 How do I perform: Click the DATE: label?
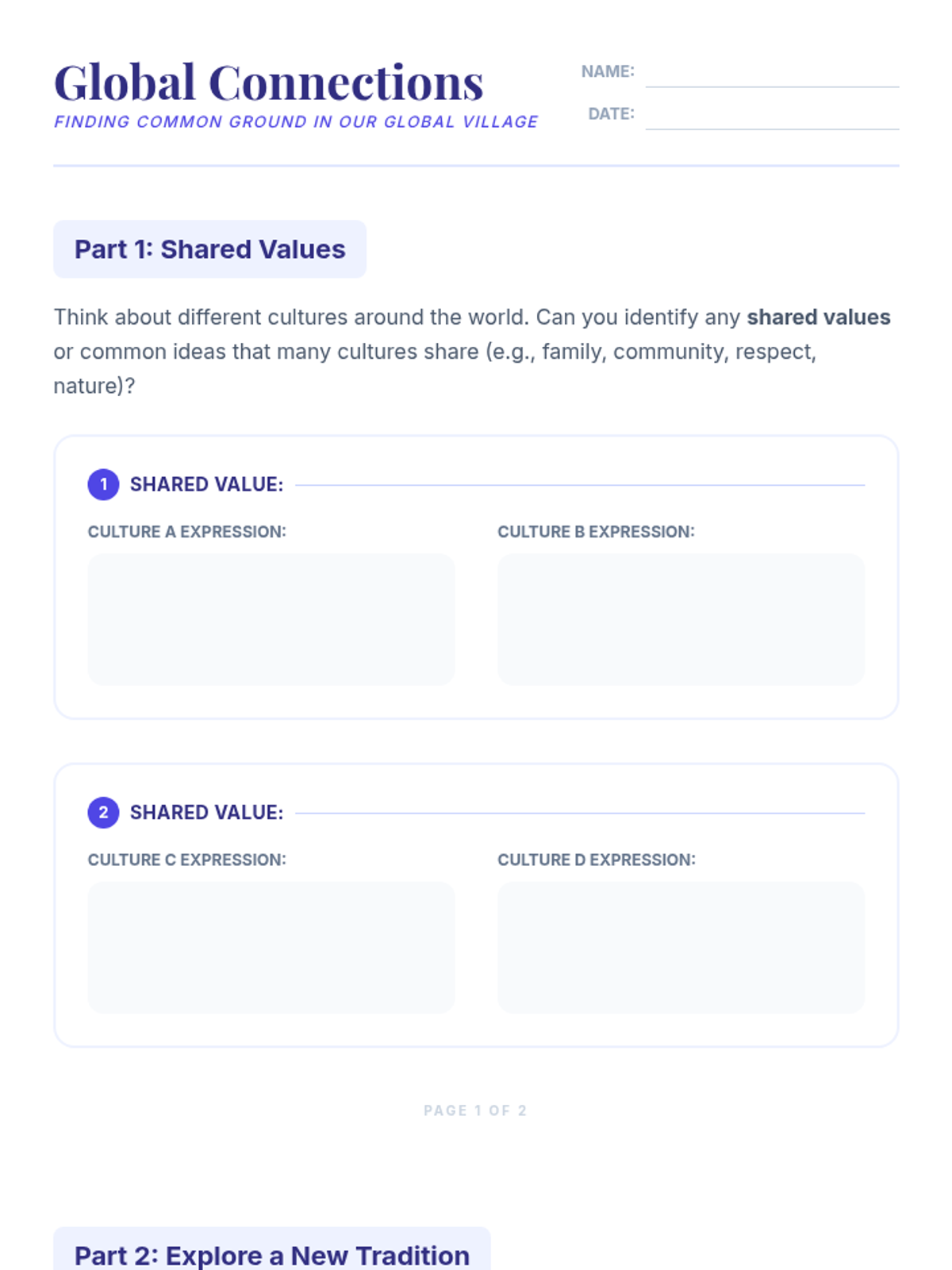611,114
